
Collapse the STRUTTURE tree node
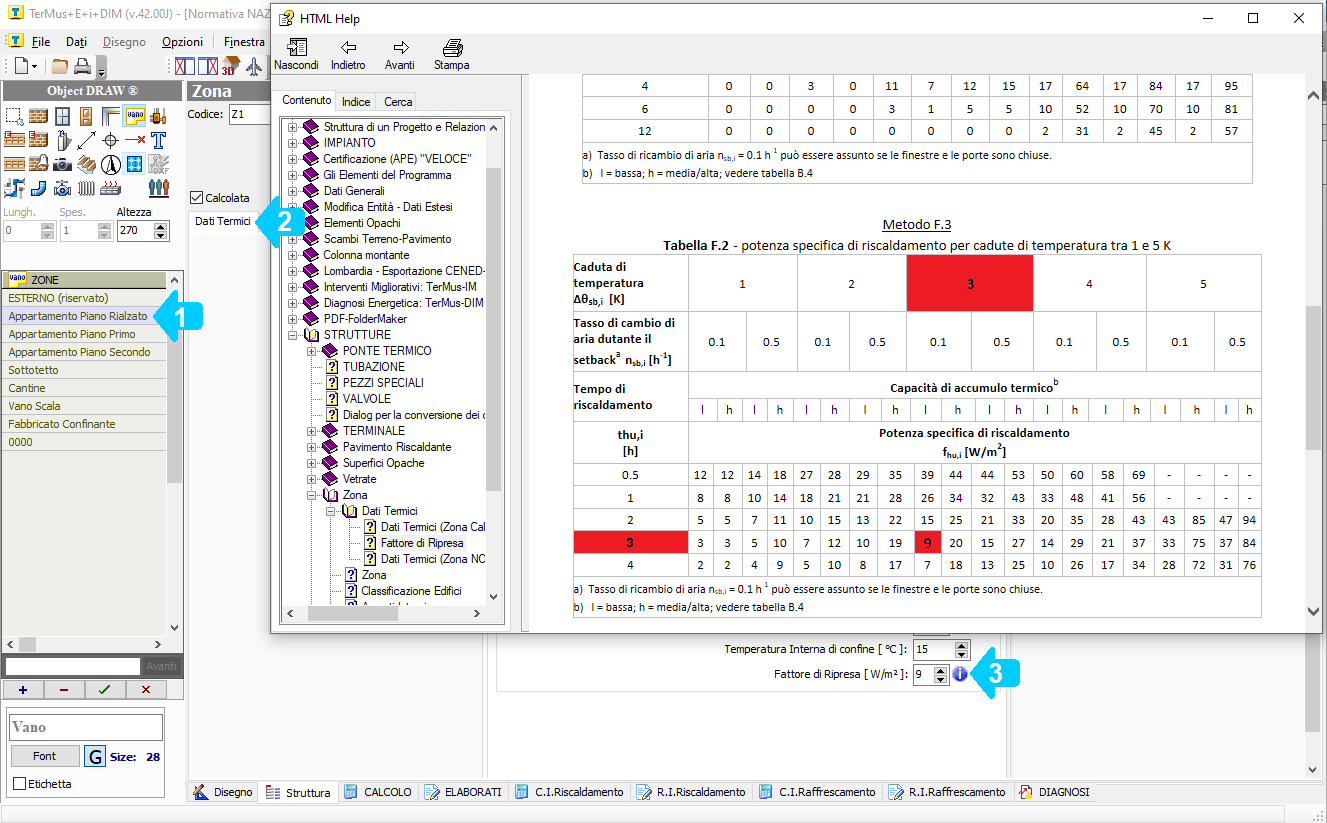pyautogui.click(x=293, y=335)
